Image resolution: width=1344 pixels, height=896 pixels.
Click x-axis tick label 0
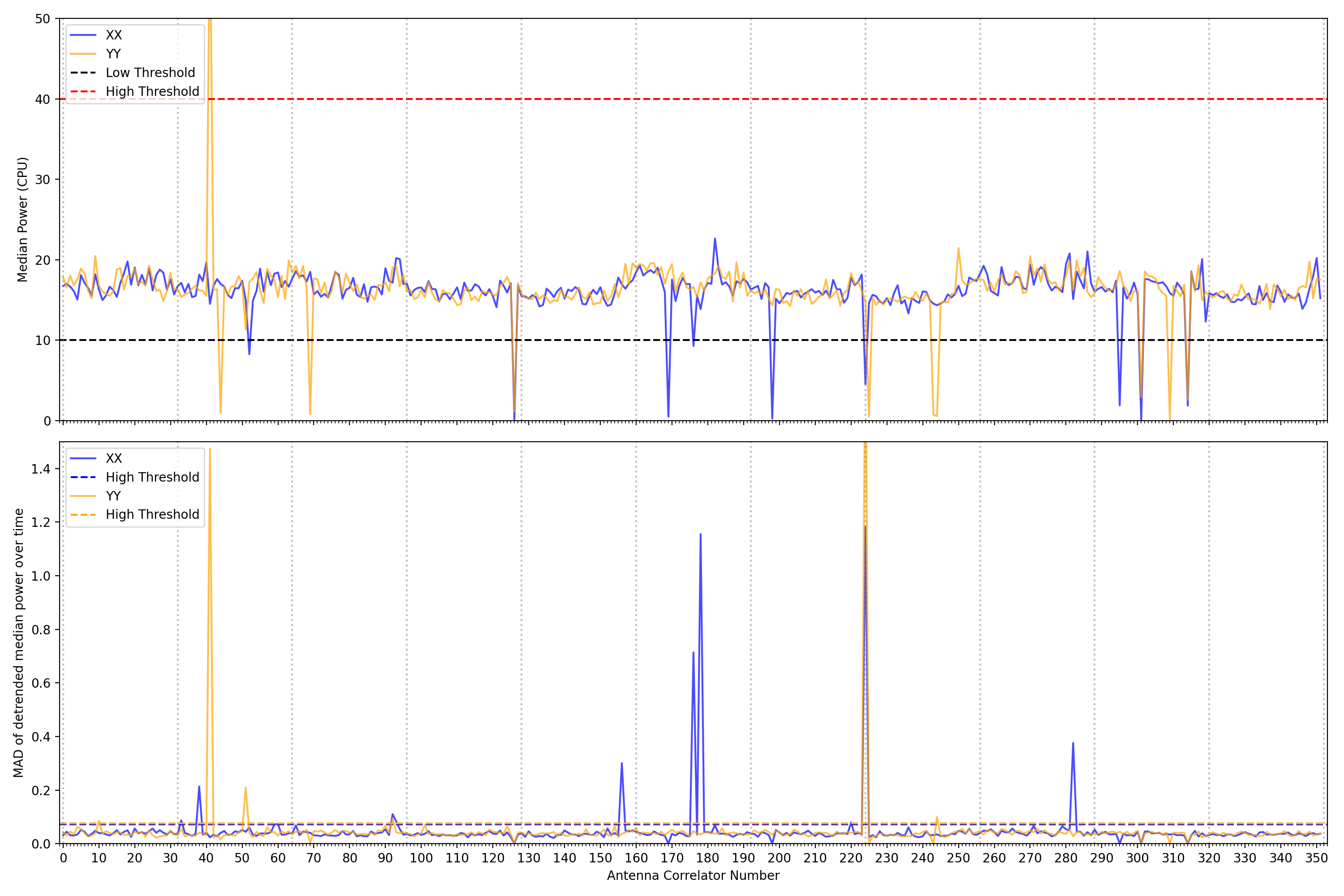pos(63,858)
